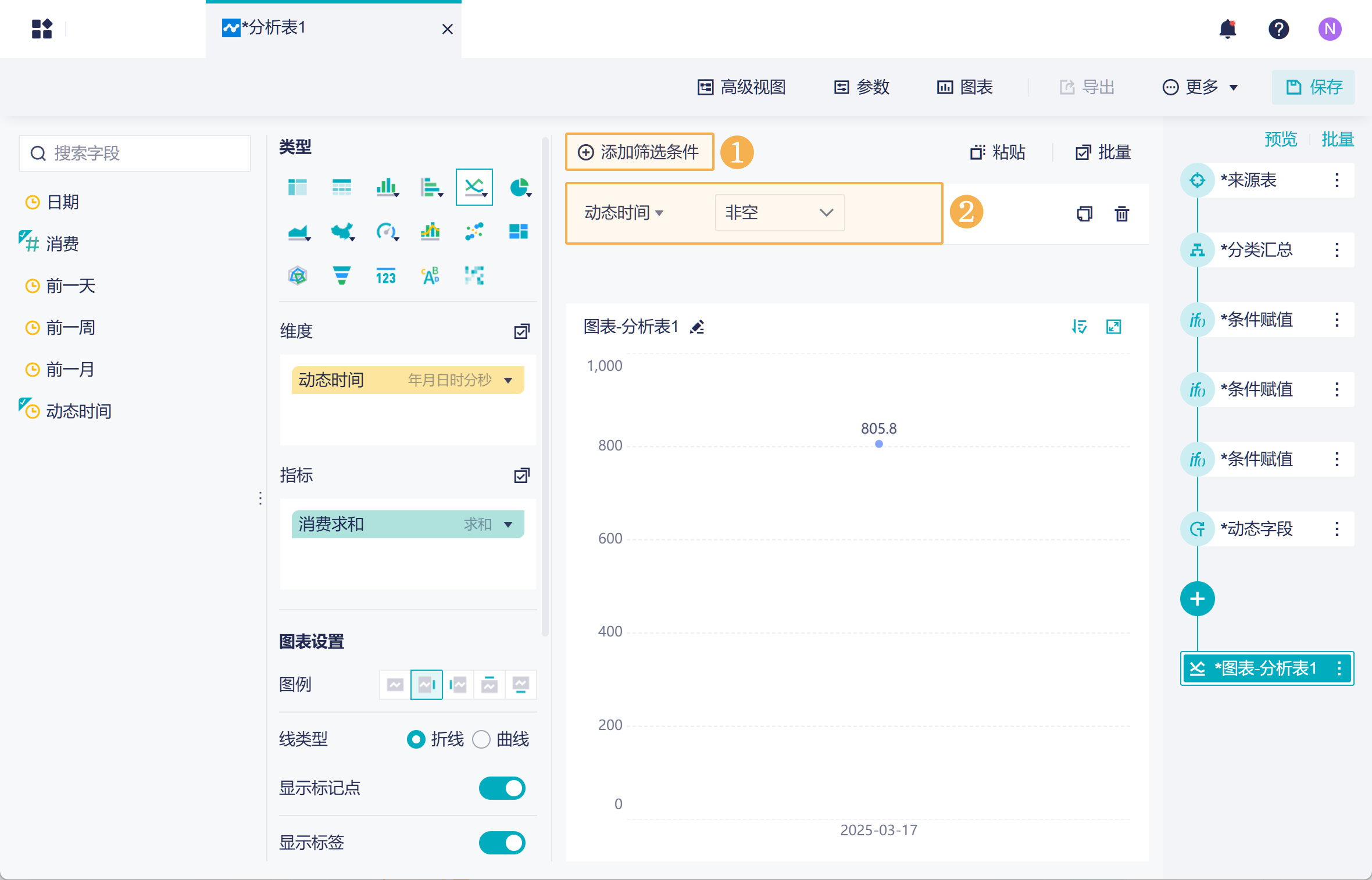1372x880 pixels.
Task: Expand chart to fullscreen icon
Action: click(x=1113, y=327)
